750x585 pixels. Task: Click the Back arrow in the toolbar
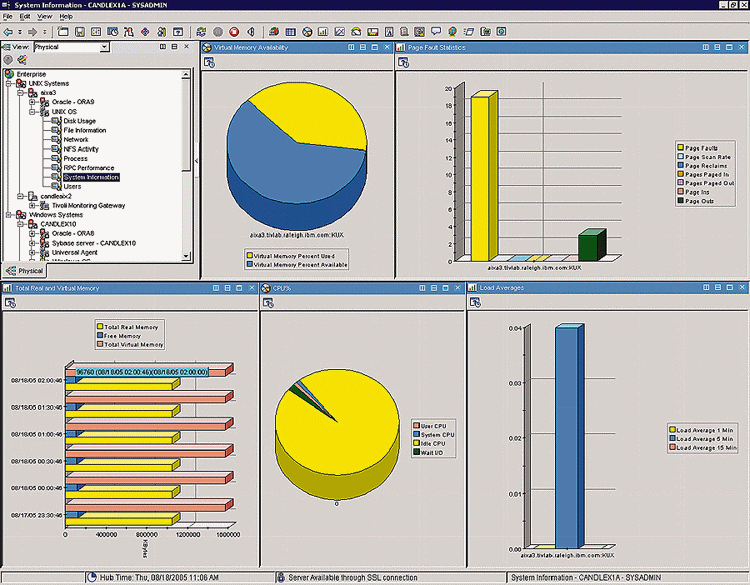[x=8, y=32]
